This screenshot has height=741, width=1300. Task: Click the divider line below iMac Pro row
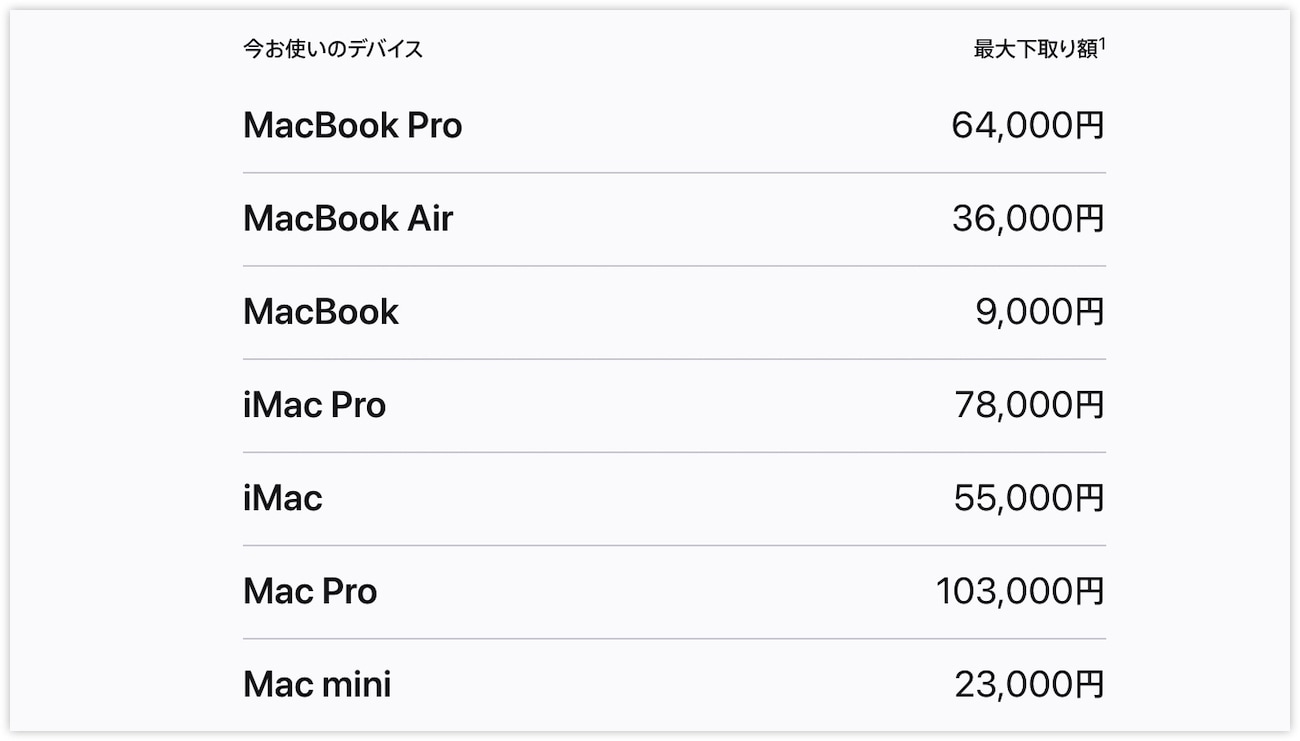(x=674, y=452)
